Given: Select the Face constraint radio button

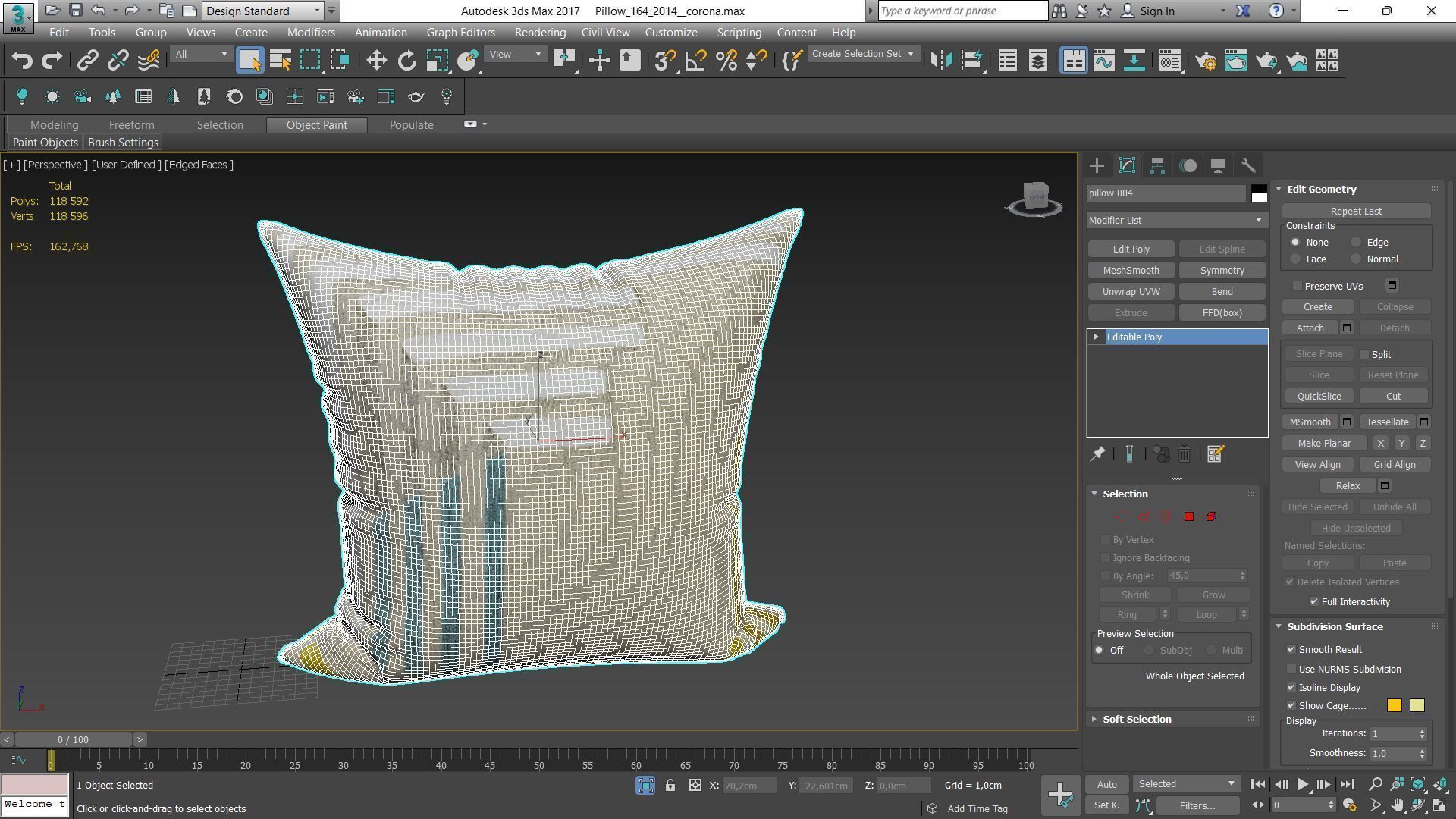Looking at the screenshot, I should pos(1295,259).
